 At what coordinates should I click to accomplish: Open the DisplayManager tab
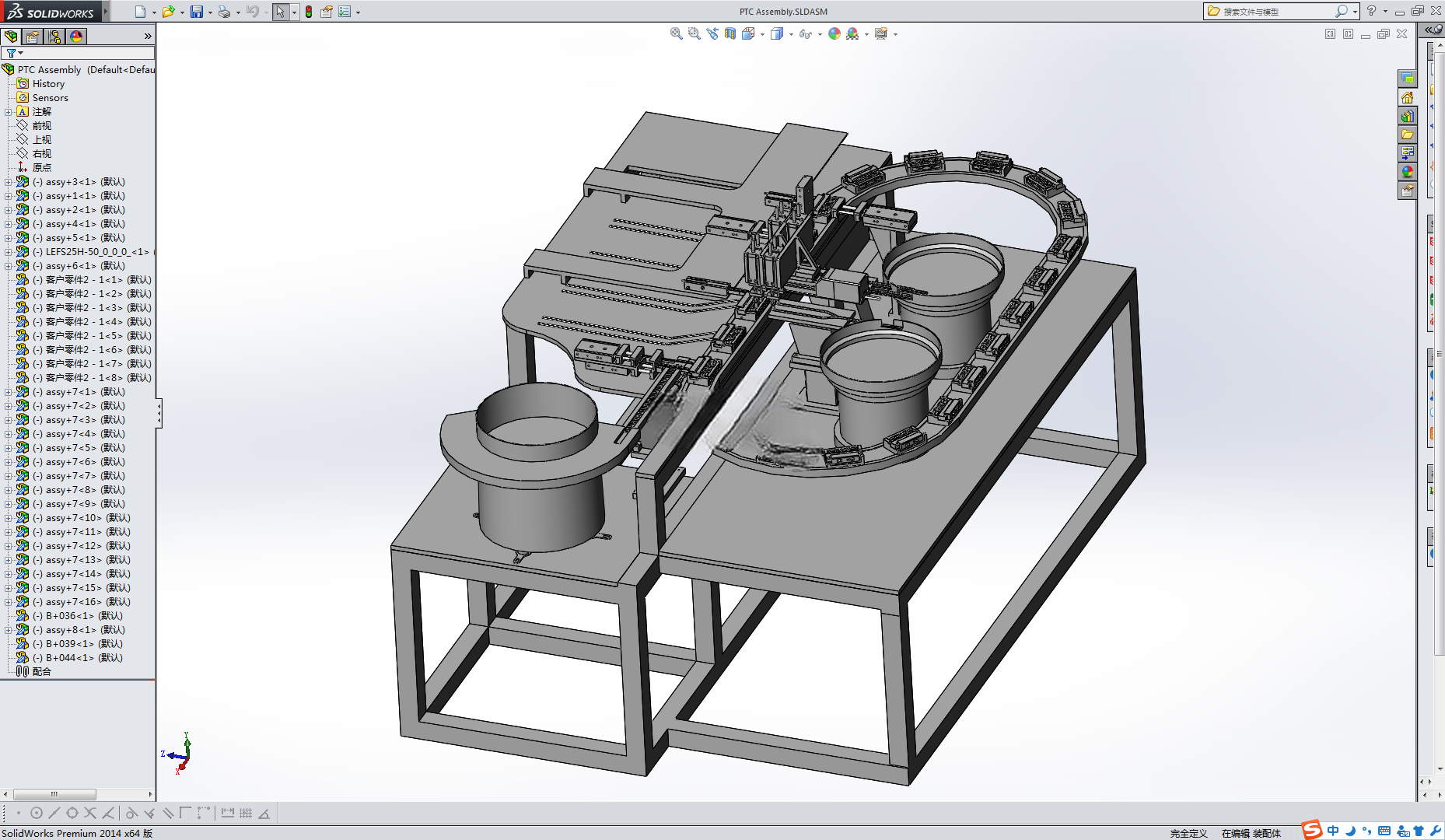76,37
